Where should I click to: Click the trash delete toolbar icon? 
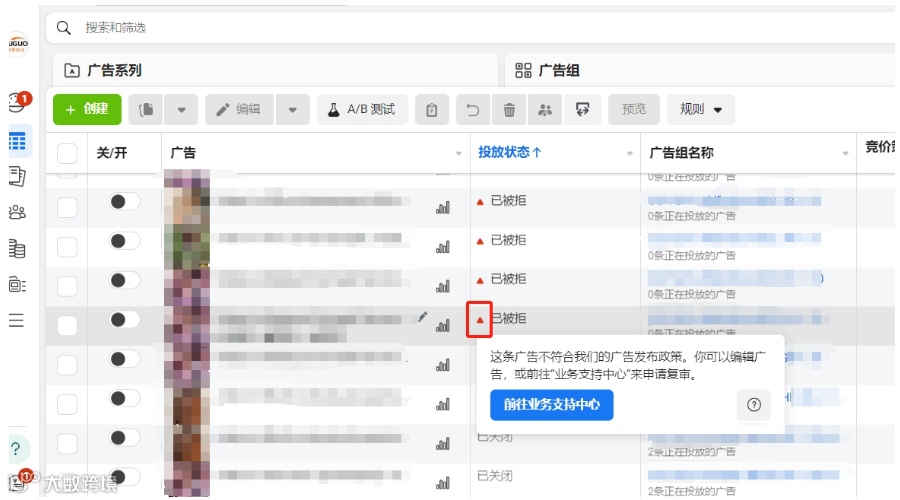pyautogui.click(x=509, y=110)
